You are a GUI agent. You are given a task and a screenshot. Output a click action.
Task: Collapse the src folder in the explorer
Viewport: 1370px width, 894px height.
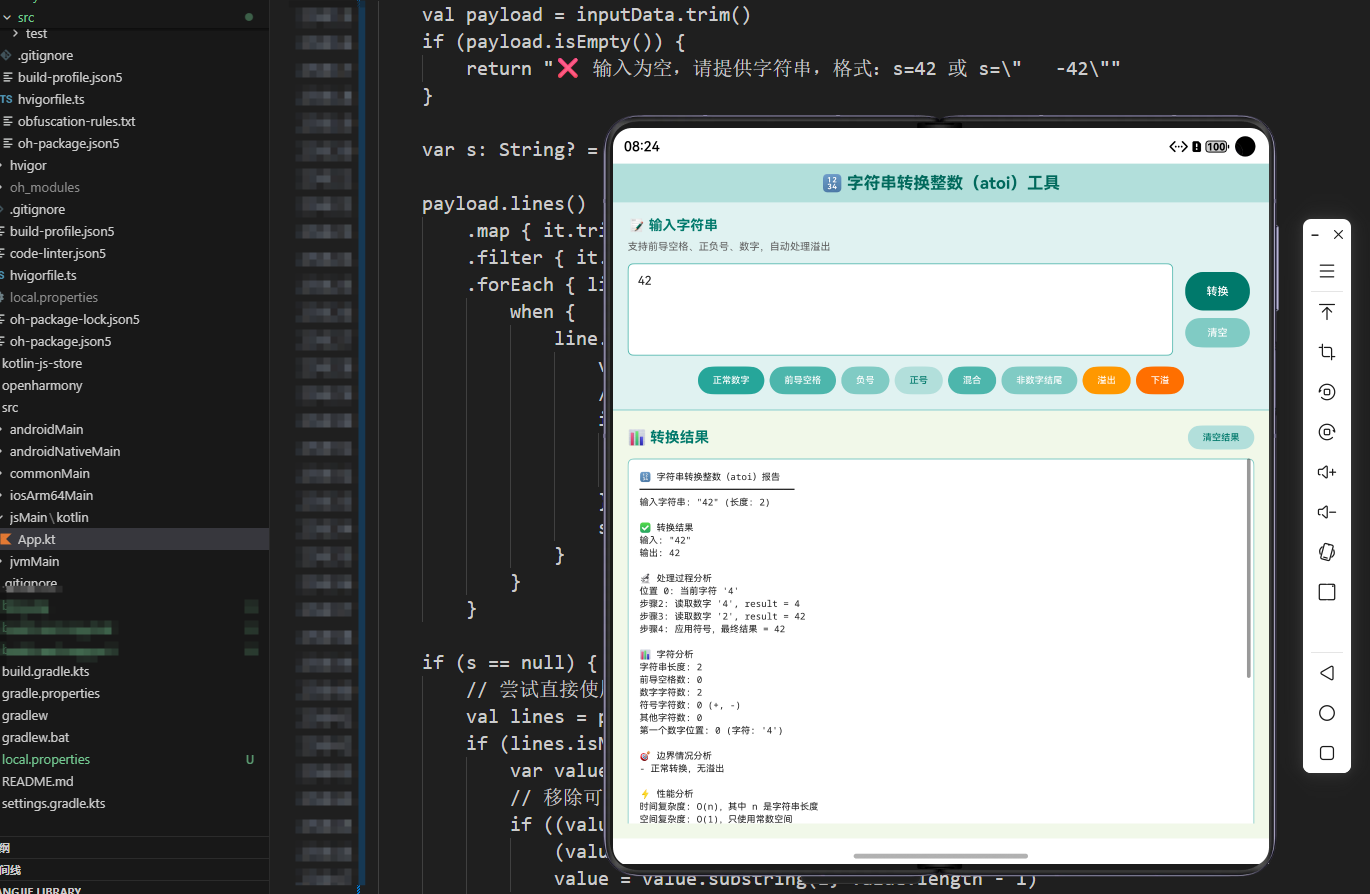(8, 15)
